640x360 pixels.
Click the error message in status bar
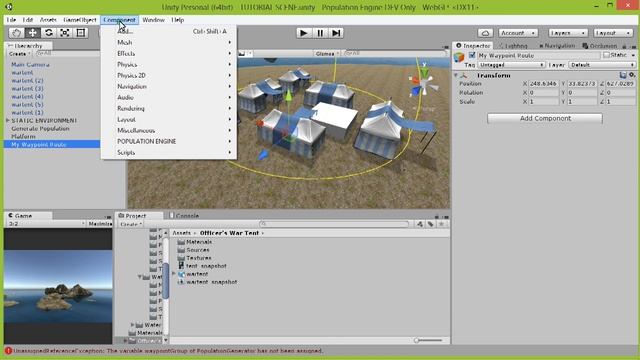tap(167, 351)
